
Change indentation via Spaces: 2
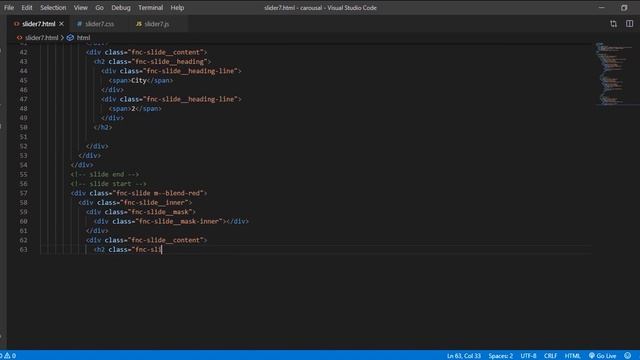coord(500,356)
